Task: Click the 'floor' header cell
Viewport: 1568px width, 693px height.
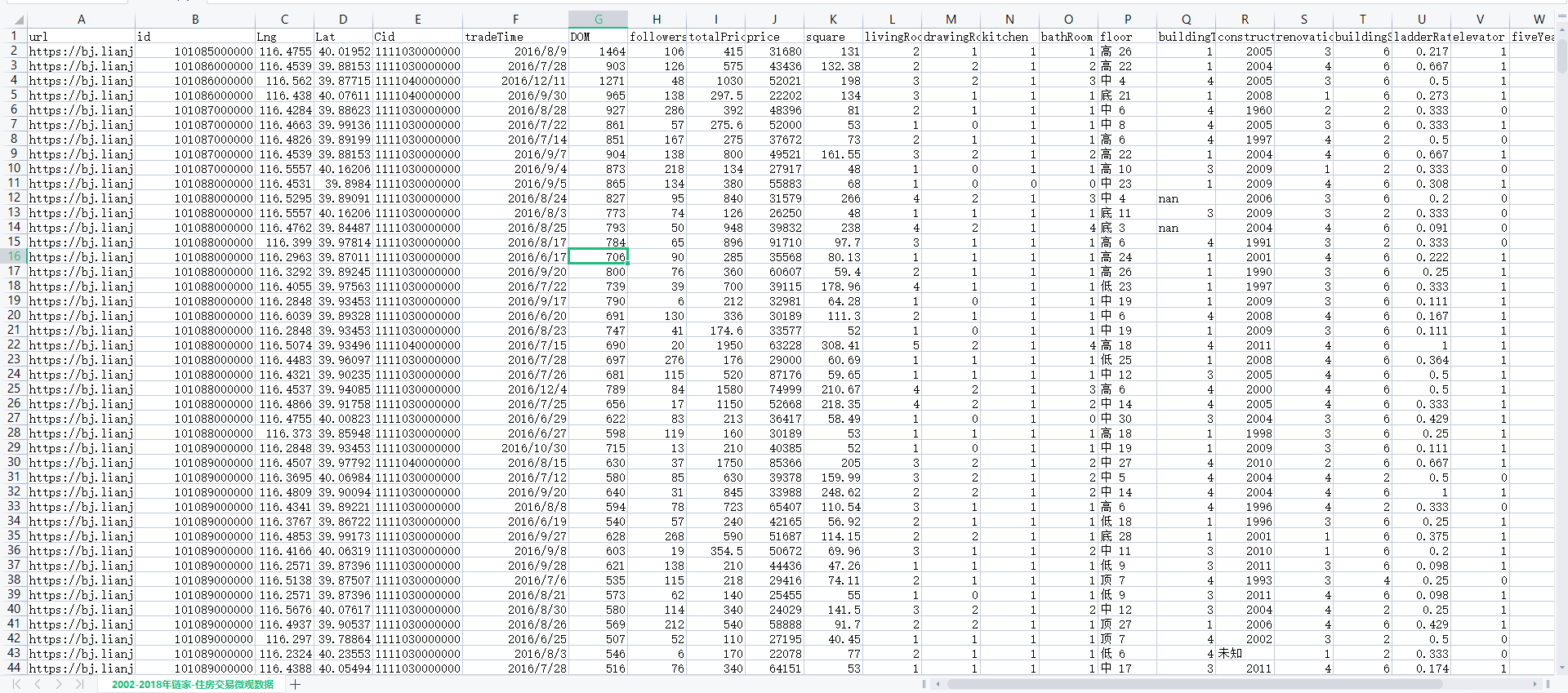Action: (1127, 36)
